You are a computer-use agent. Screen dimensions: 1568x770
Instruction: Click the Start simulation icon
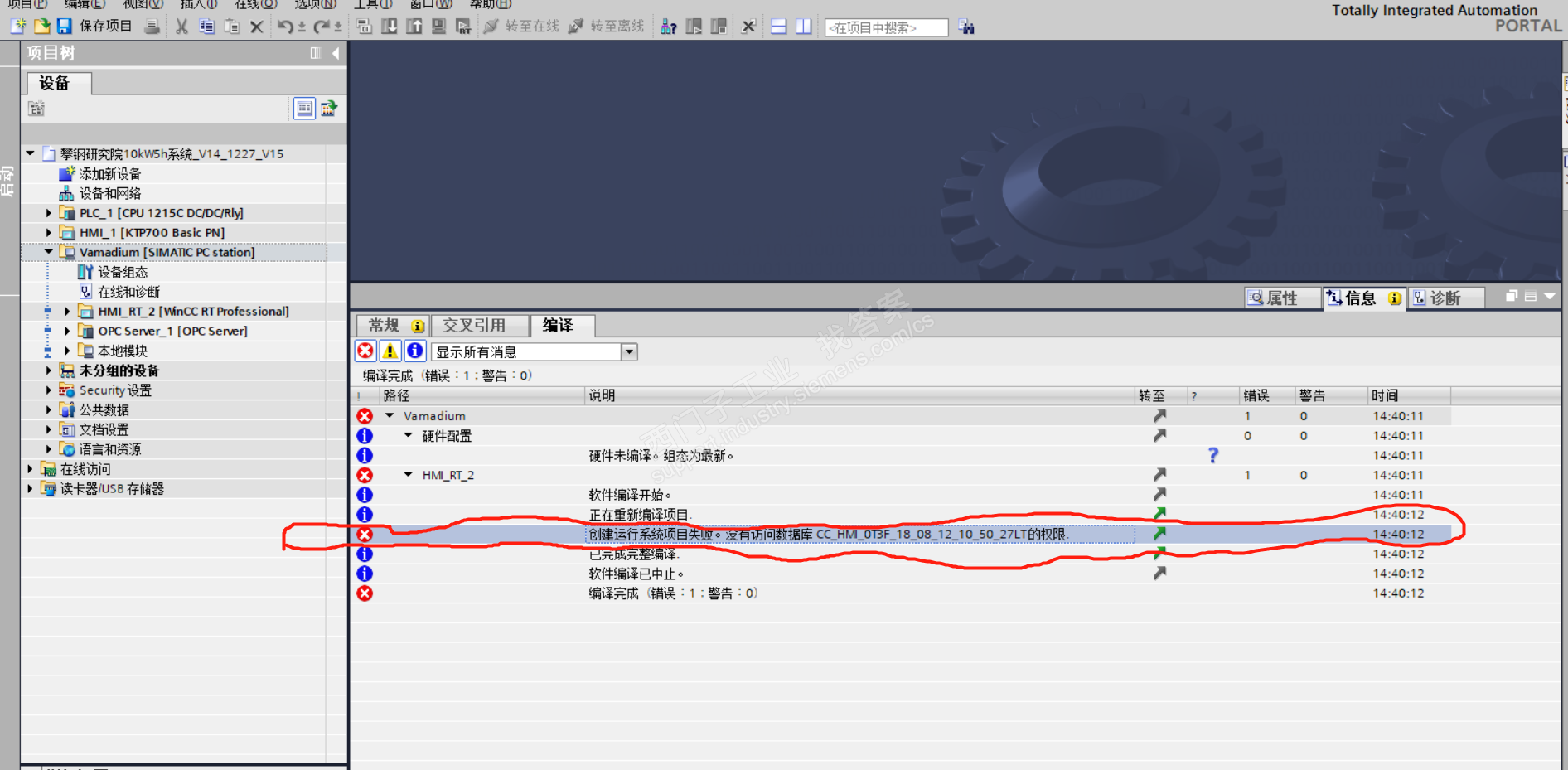click(438, 27)
